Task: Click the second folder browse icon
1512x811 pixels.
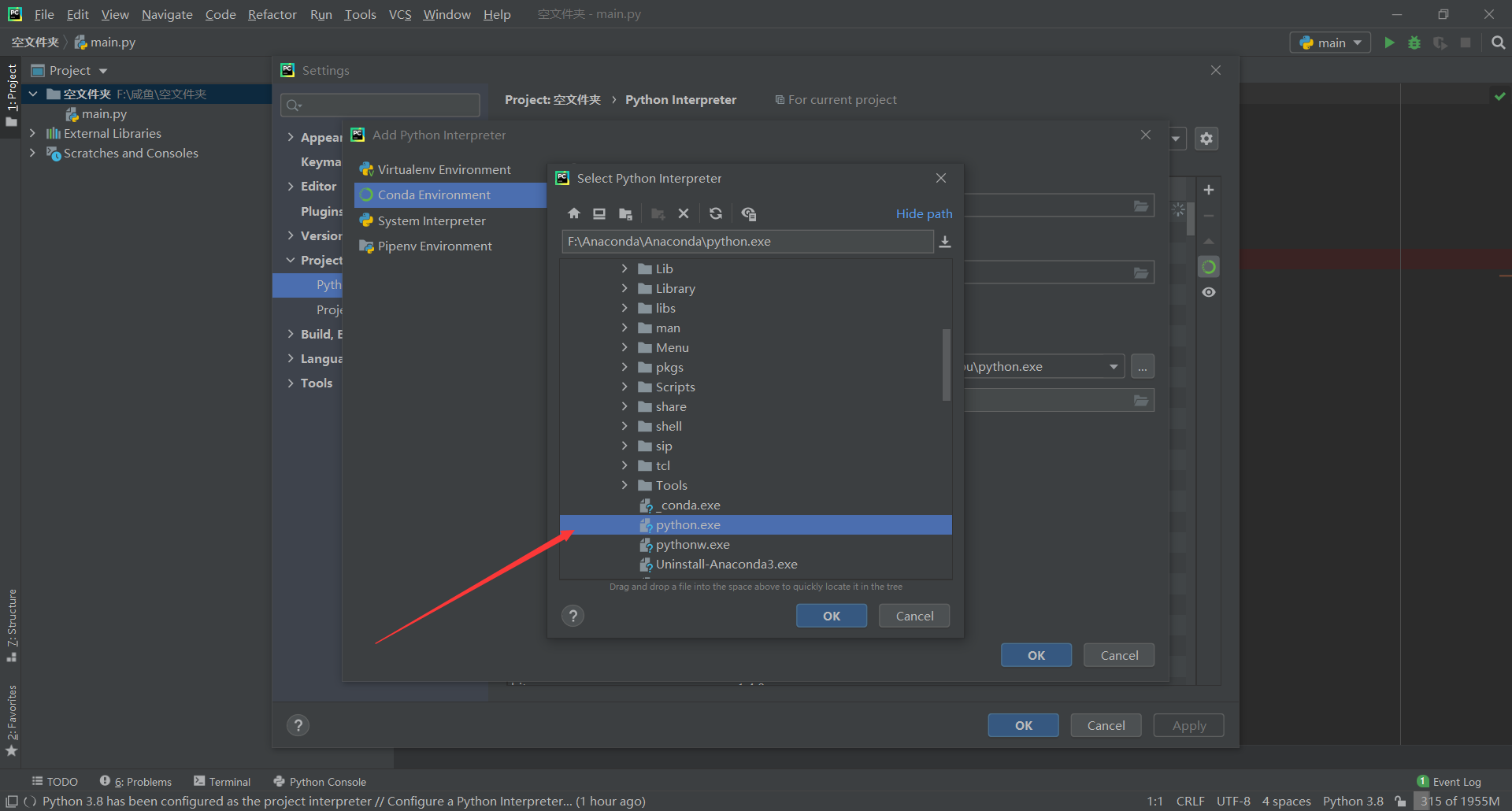Action: [x=1141, y=273]
